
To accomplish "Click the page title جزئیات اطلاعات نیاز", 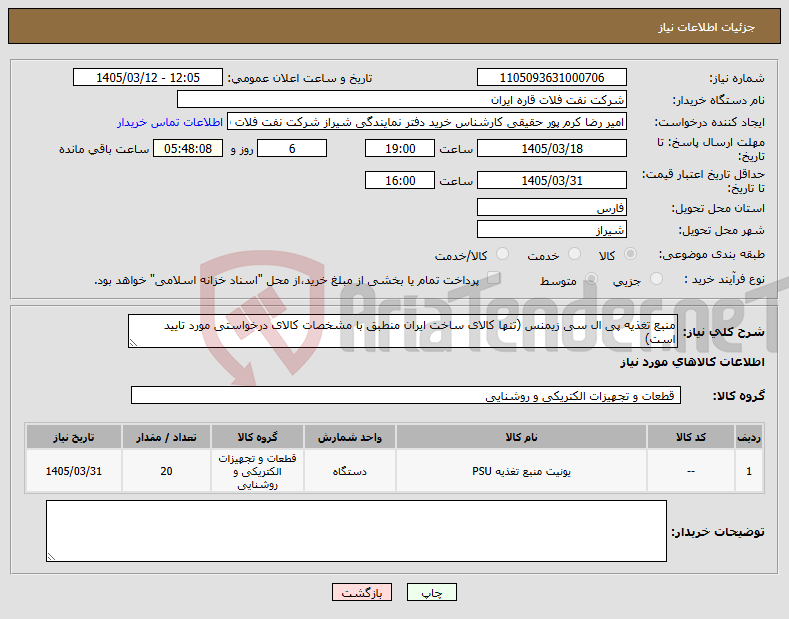I will pyautogui.click(x=706, y=27).
